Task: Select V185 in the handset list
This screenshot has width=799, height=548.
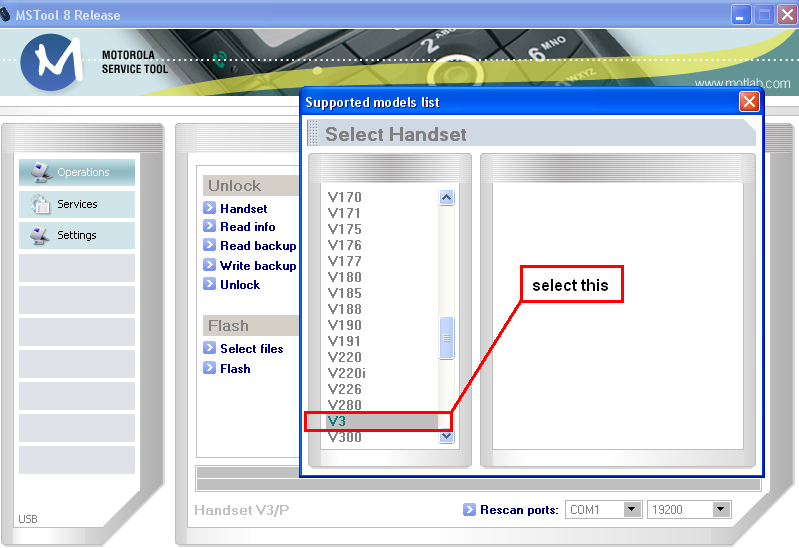Action: [x=344, y=293]
